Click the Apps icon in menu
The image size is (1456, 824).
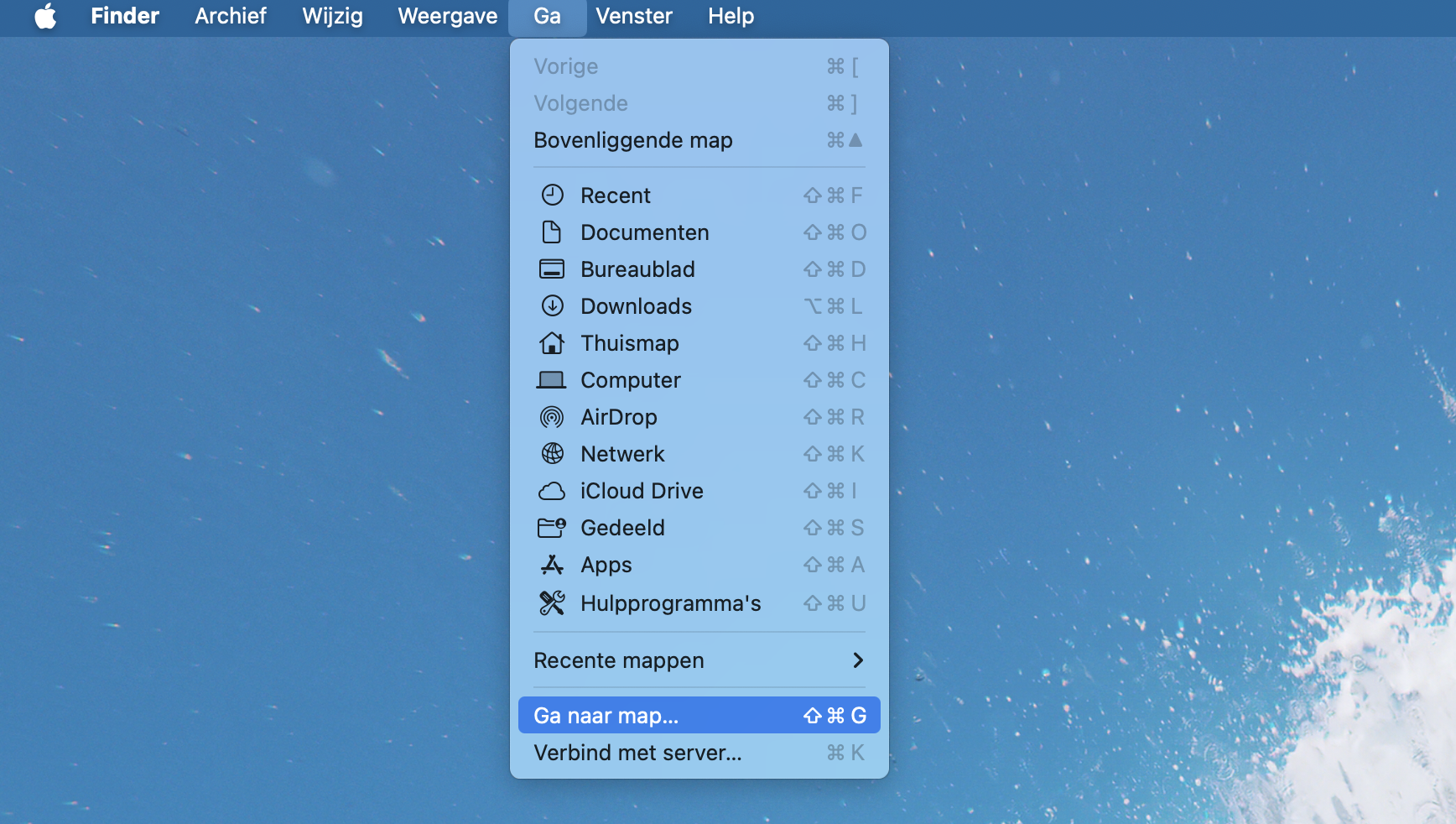point(552,565)
